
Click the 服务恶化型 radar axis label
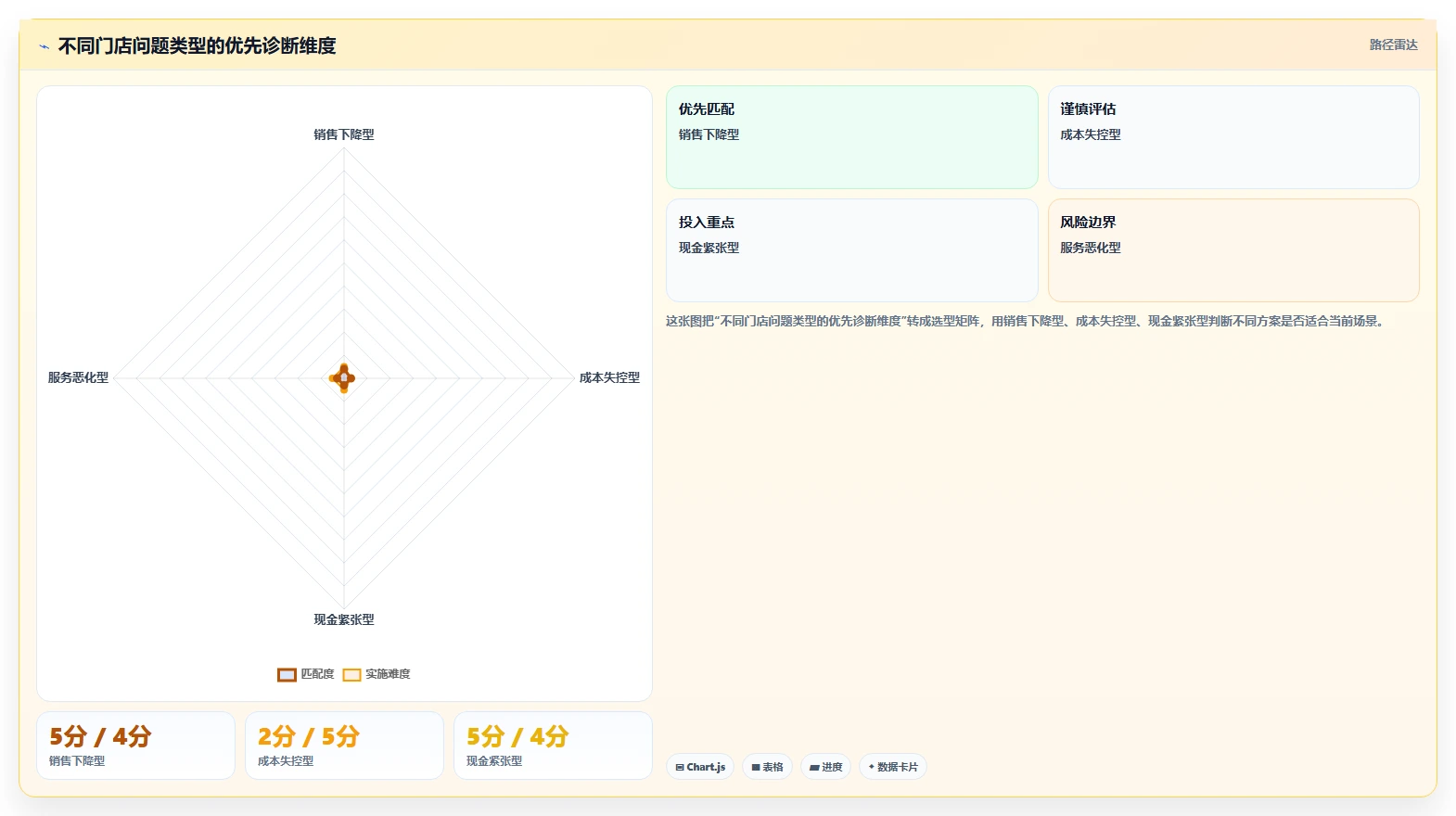coord(78,377)
